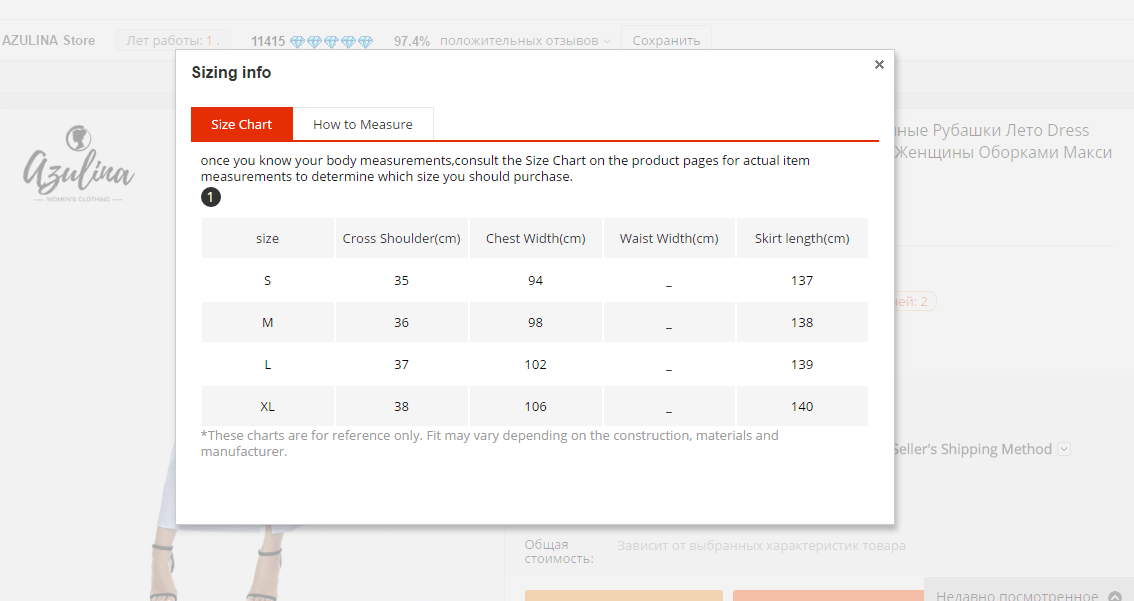This screenshot has height=601, width=1134.
Task: Click chest width value 98
Action: [x=536, y=323]
